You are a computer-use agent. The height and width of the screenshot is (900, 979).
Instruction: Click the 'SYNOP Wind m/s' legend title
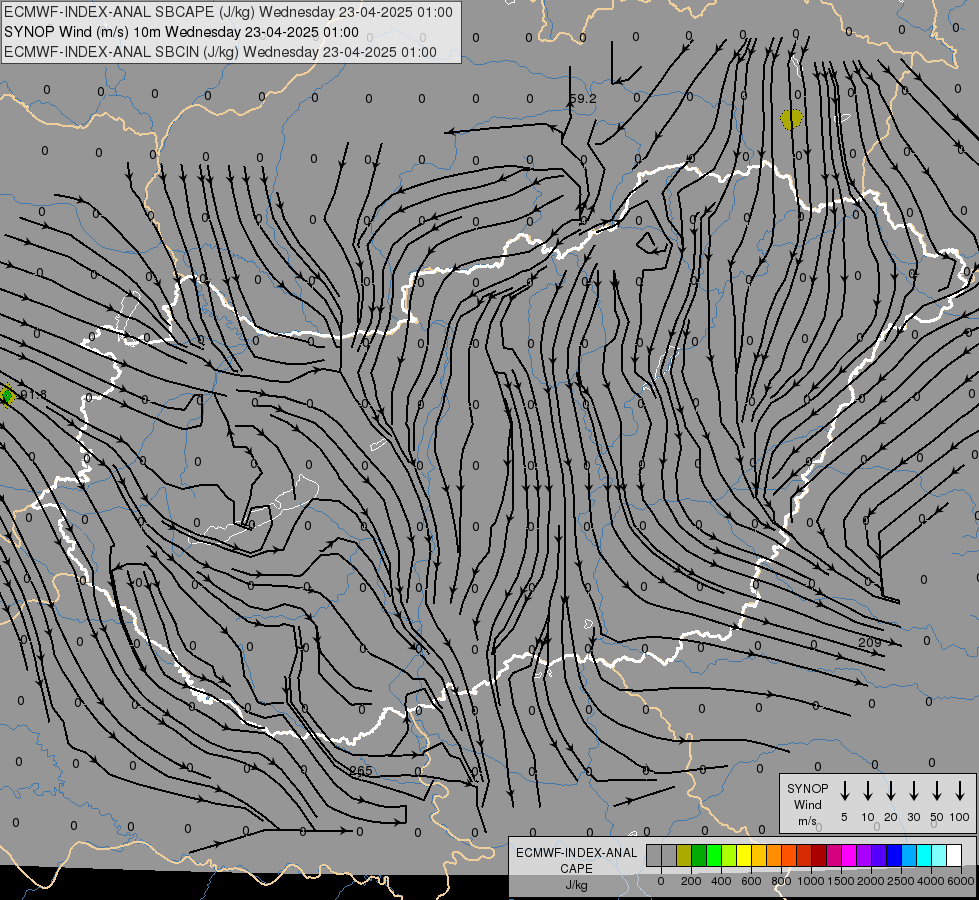pos(807,804)
